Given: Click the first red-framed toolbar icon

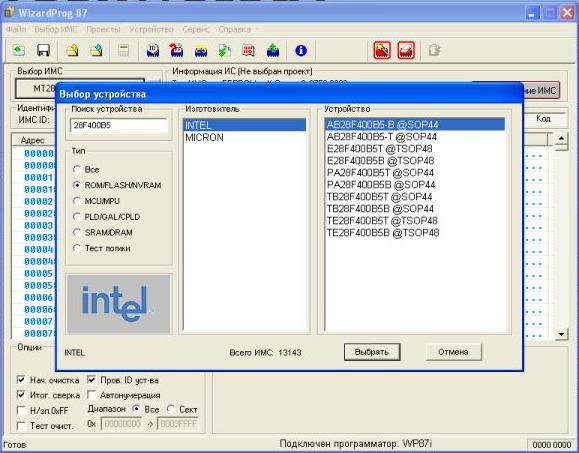Looking at the screenshot, I should coord(382,50).
